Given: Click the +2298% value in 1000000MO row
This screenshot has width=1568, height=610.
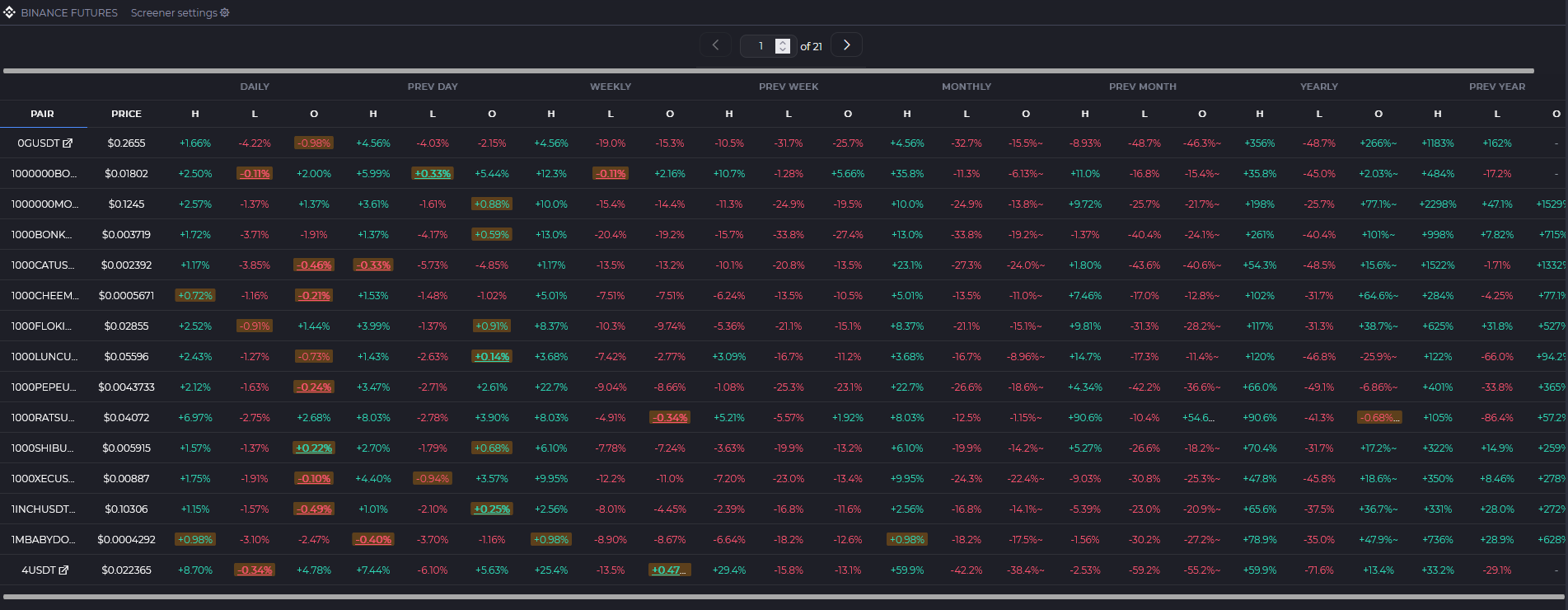Looking at the screenshot, I should pos(1438,204).
